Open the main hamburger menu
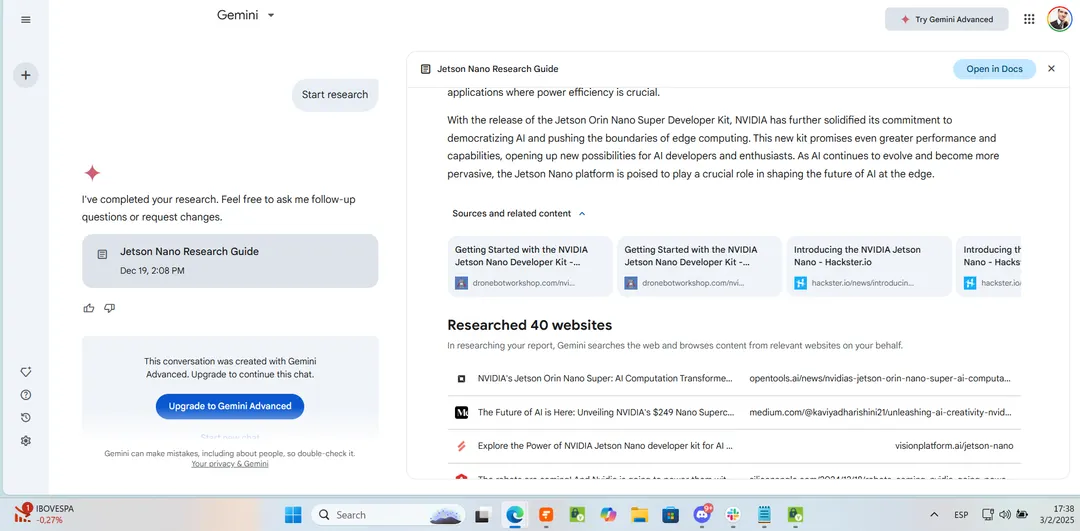 pos(25,20)
